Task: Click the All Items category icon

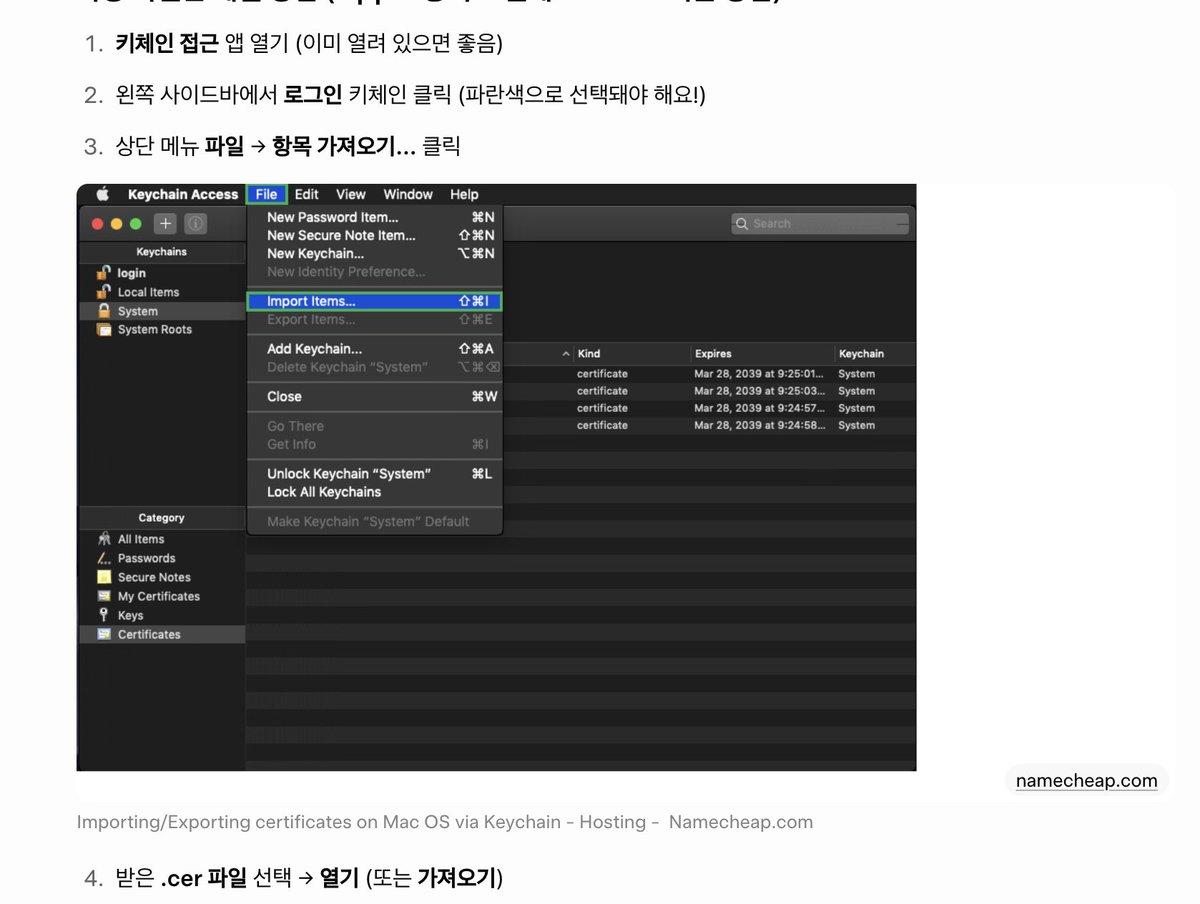Action: coord(104,539)
